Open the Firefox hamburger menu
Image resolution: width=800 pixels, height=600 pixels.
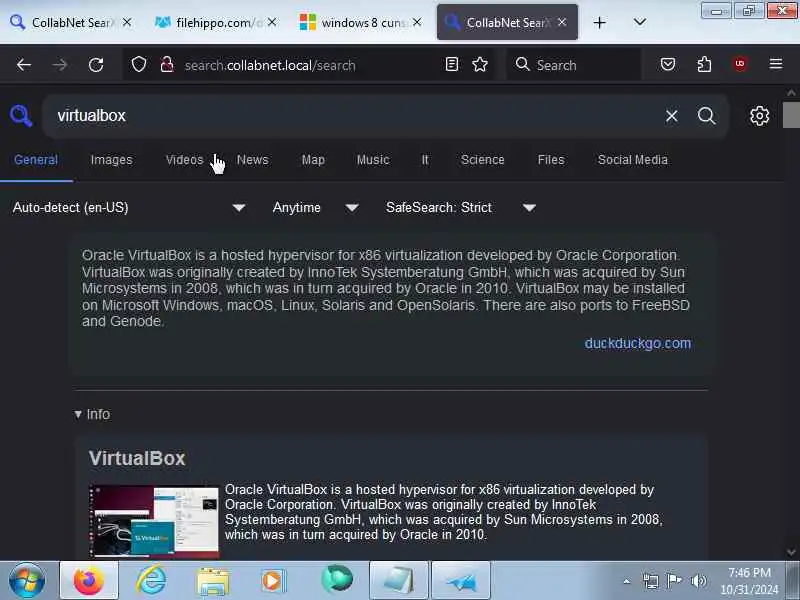(x=776, y=64)
